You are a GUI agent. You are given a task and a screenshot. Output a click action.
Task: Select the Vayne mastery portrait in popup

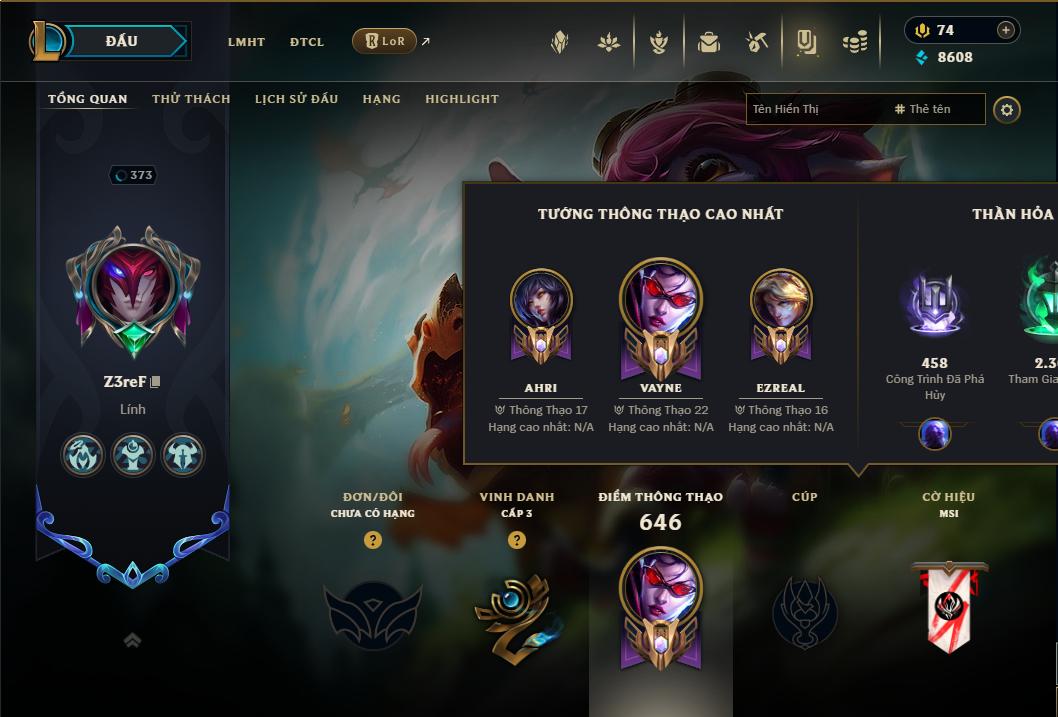[661, 317]
